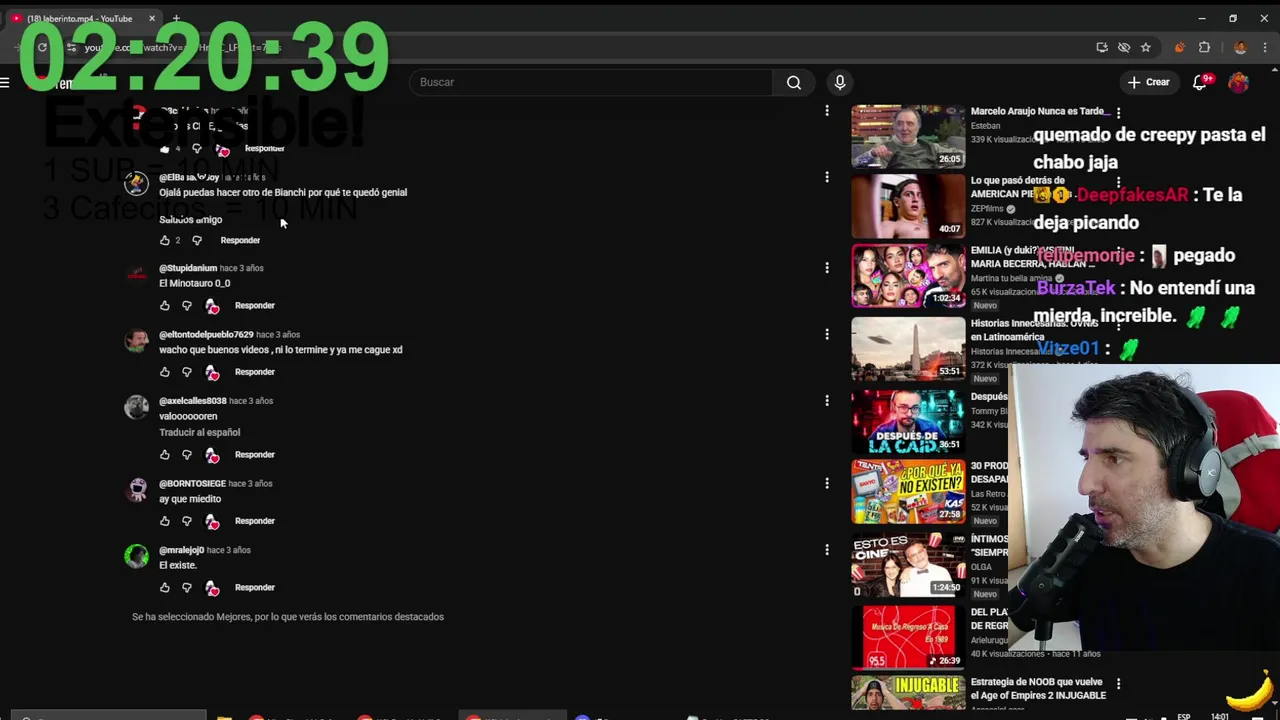Open options for Marcelo Araujo suggested video

coord(1118,113)
